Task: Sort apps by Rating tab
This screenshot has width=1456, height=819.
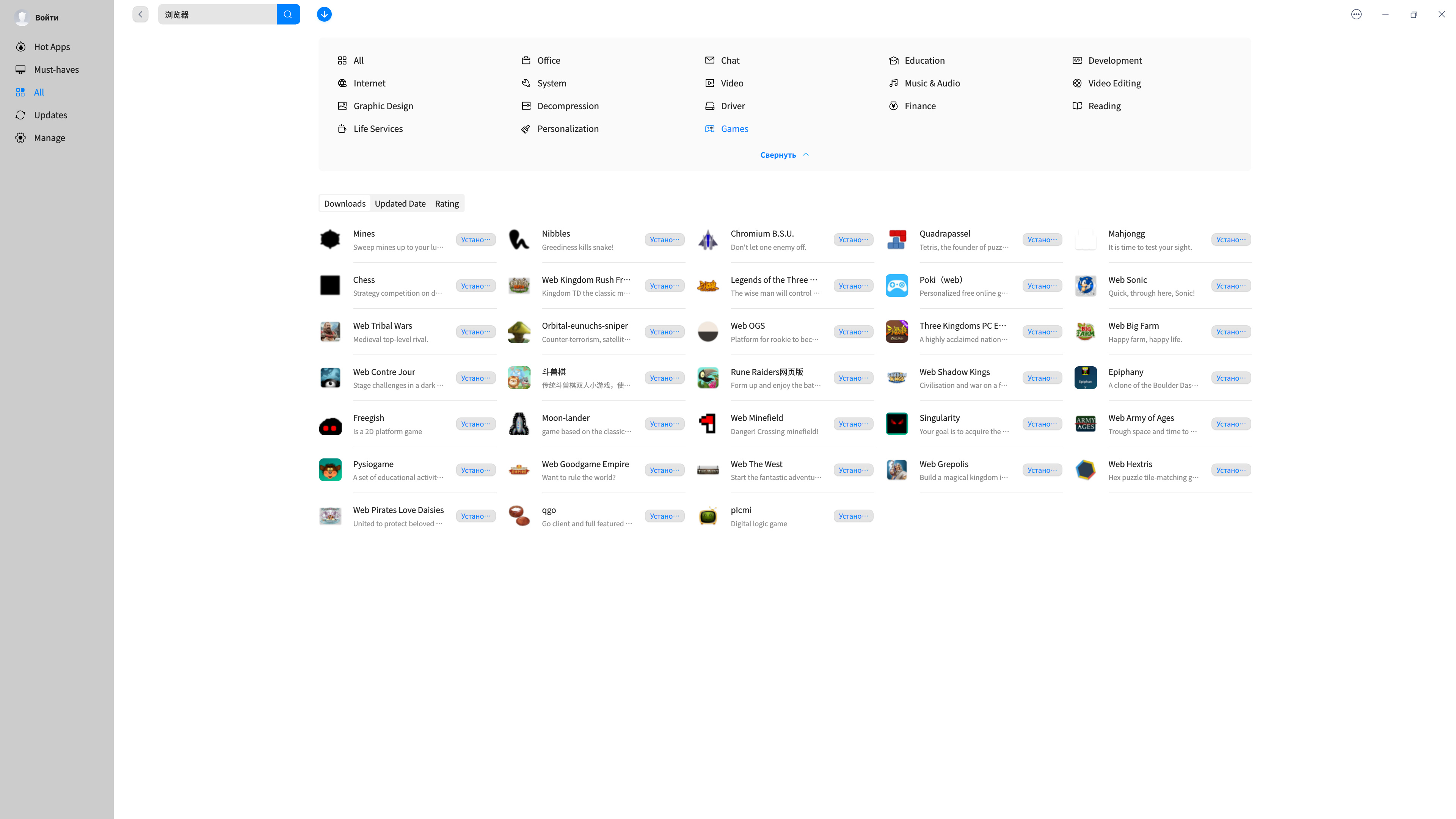Action: (447, 204)
